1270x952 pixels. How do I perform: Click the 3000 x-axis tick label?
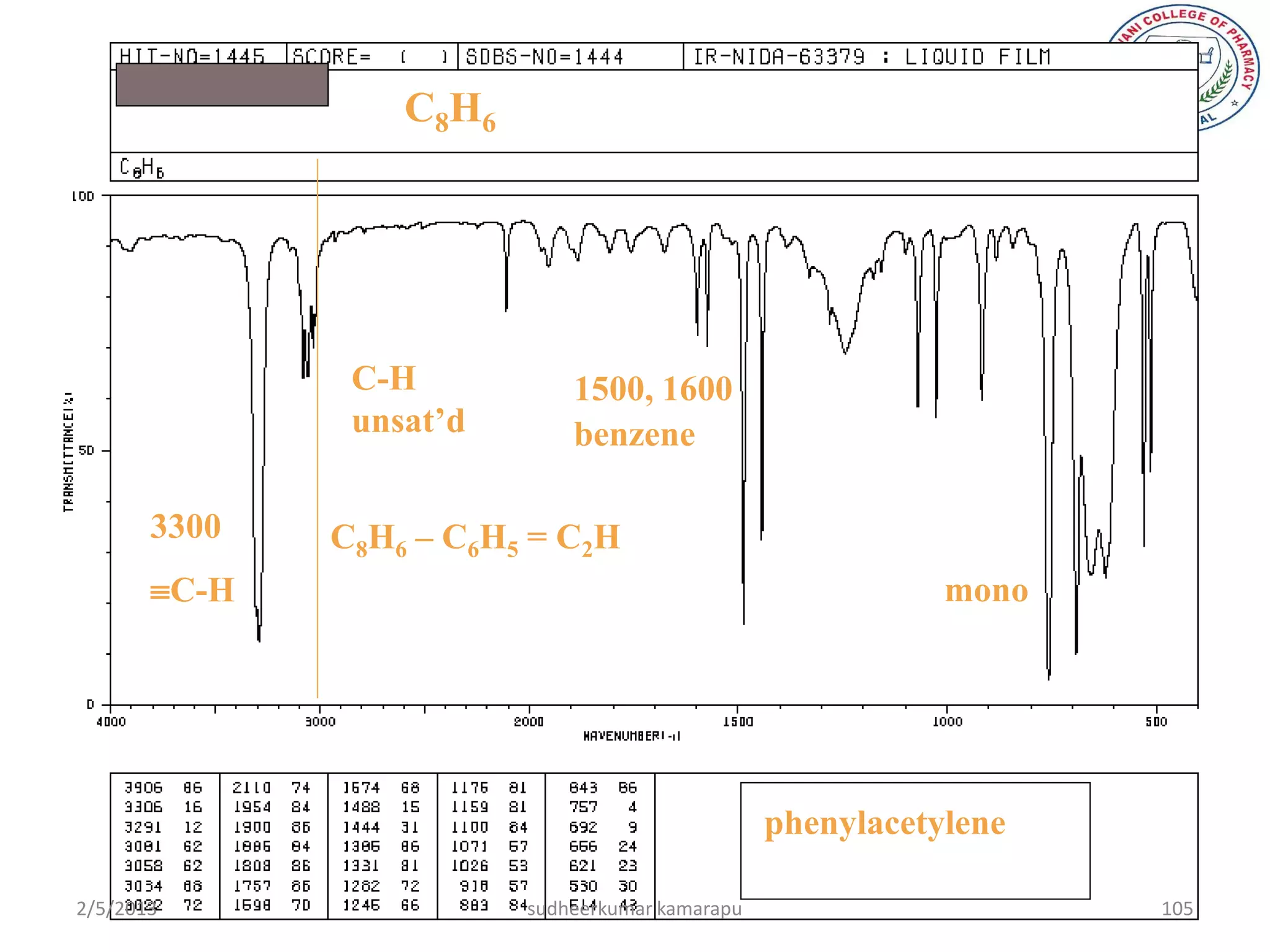pyautogui.click(x=320, y=721)
